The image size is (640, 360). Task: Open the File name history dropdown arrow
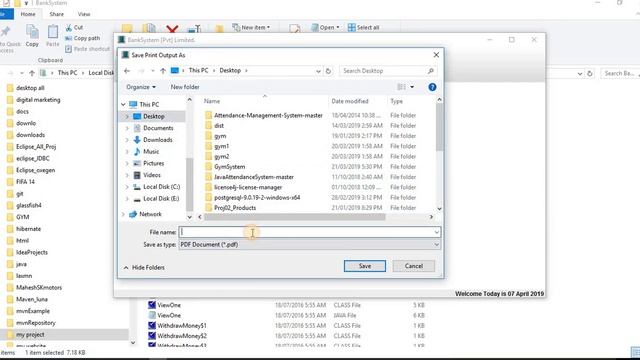tap(436, 232)
